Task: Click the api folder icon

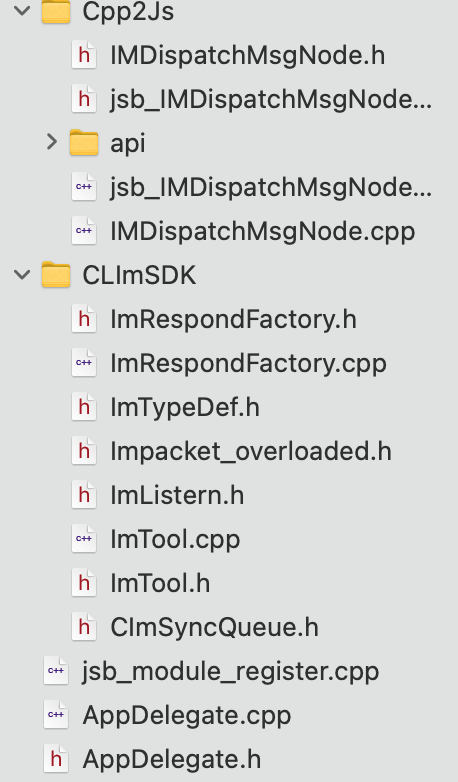Action: tap(84, 143)
